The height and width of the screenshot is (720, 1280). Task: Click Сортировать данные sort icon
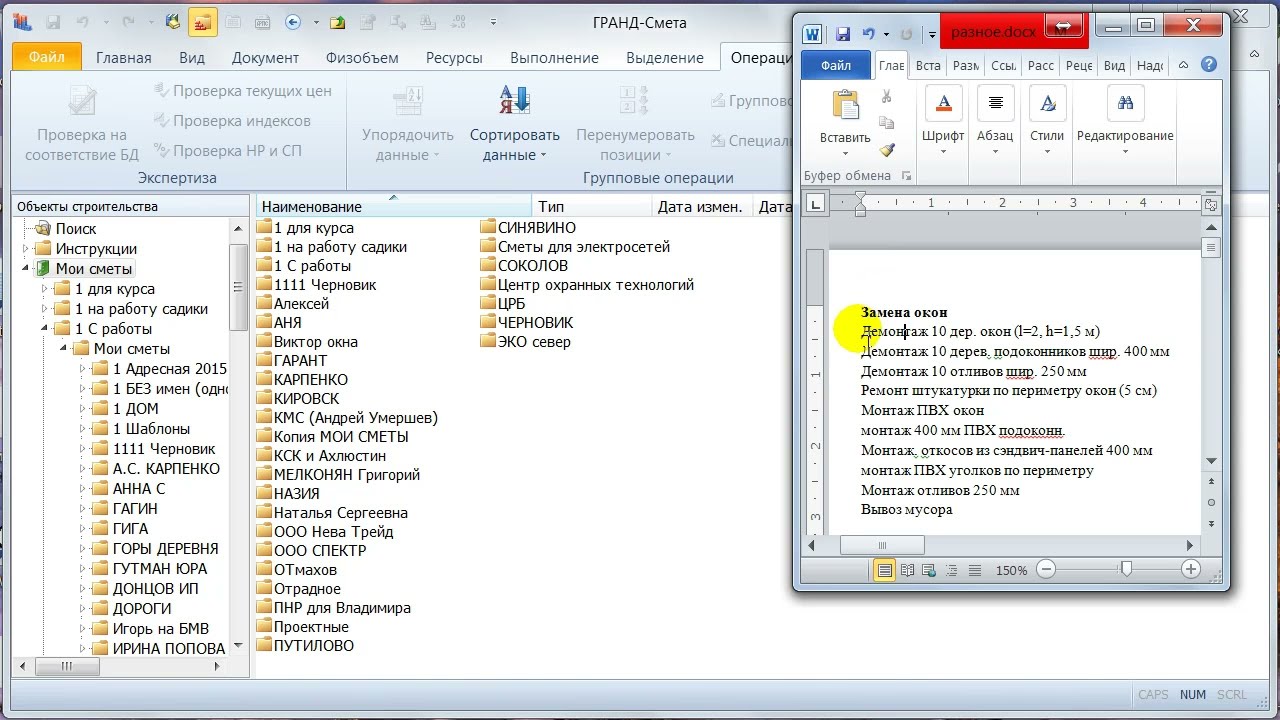click(514, 100)
